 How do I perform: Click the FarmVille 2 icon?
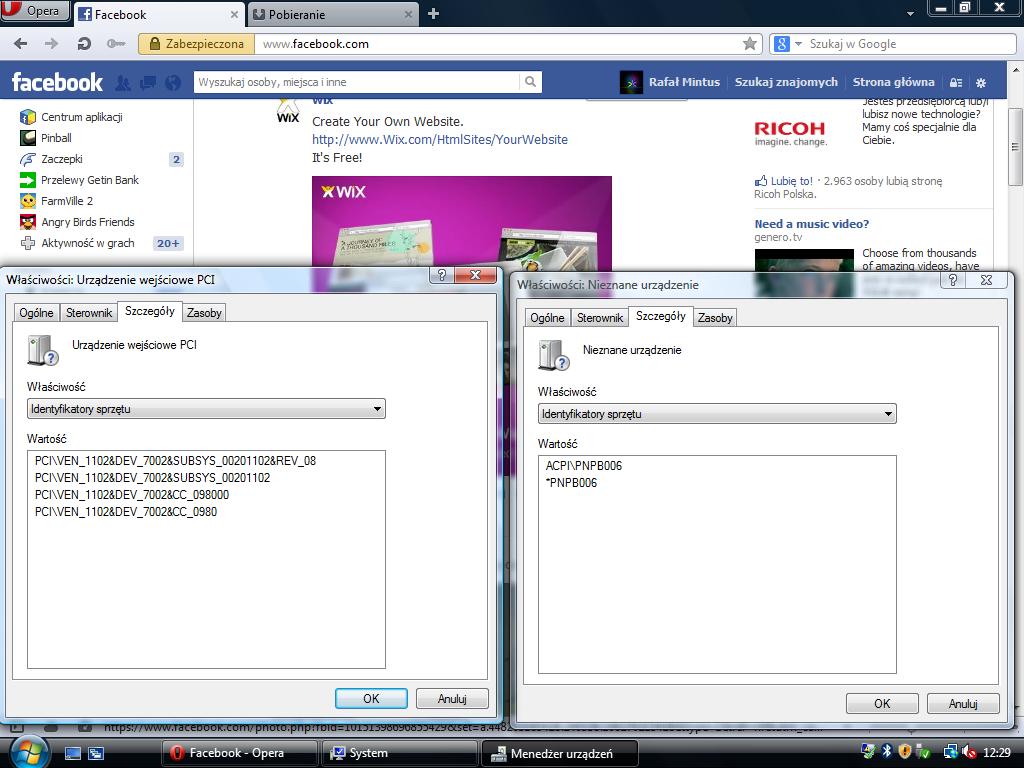pyautogui.click(x=28, y=200)
